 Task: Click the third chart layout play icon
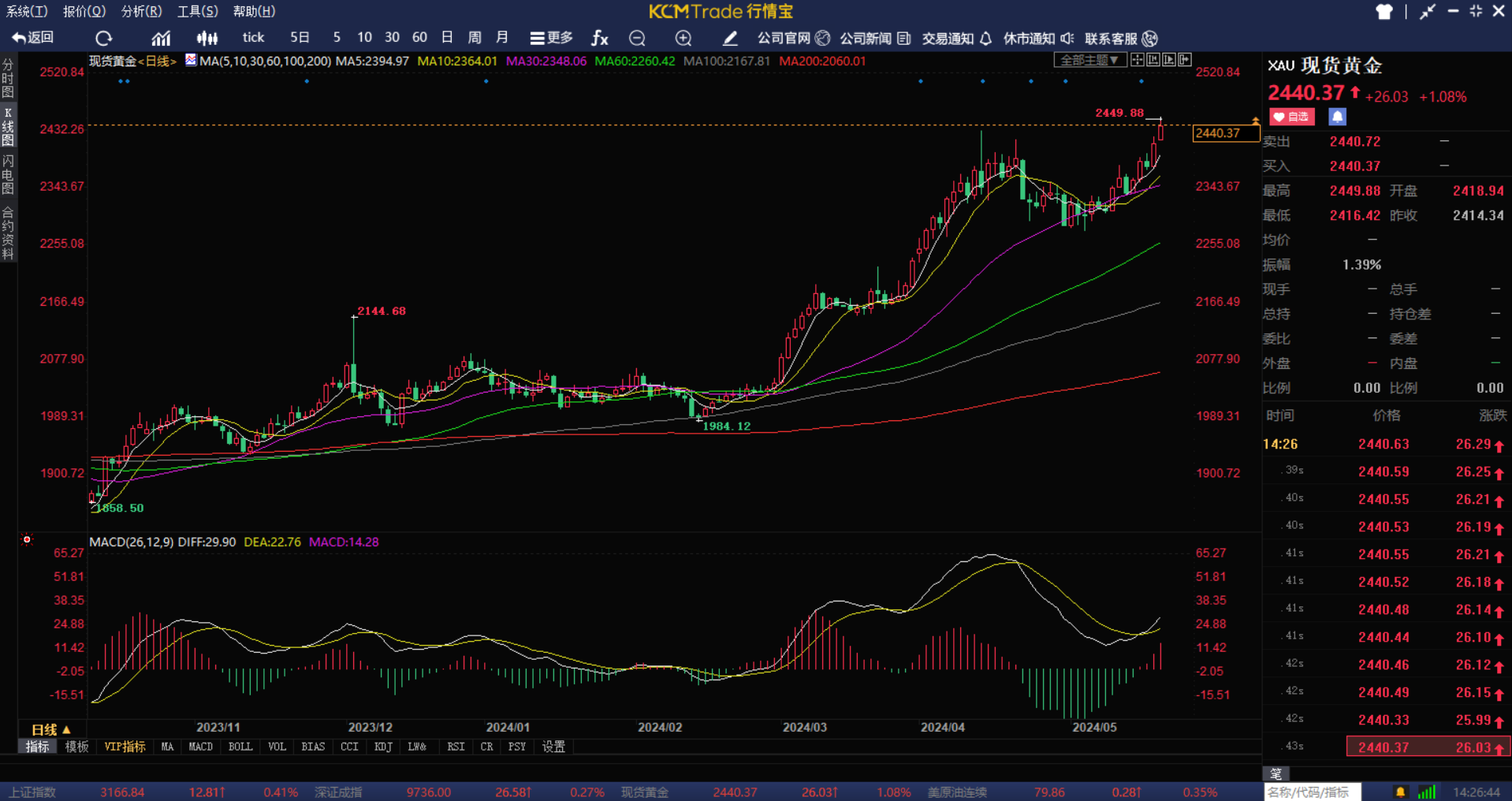click(1169, 60)
